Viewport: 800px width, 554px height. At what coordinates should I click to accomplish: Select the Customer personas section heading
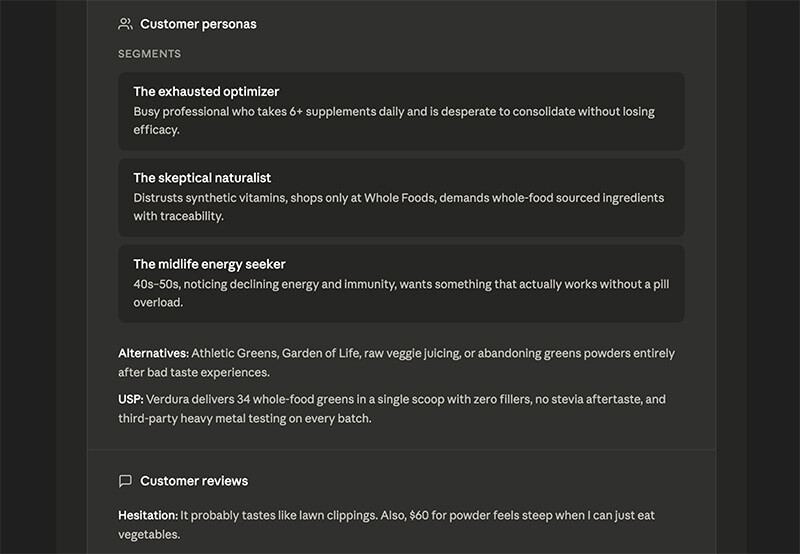198,24
